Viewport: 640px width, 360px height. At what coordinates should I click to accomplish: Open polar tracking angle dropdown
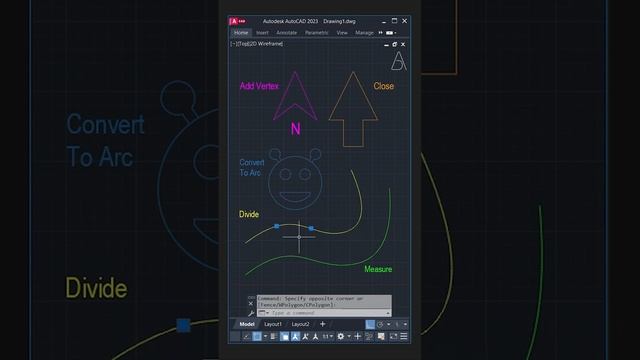click(x=388, y=324)
